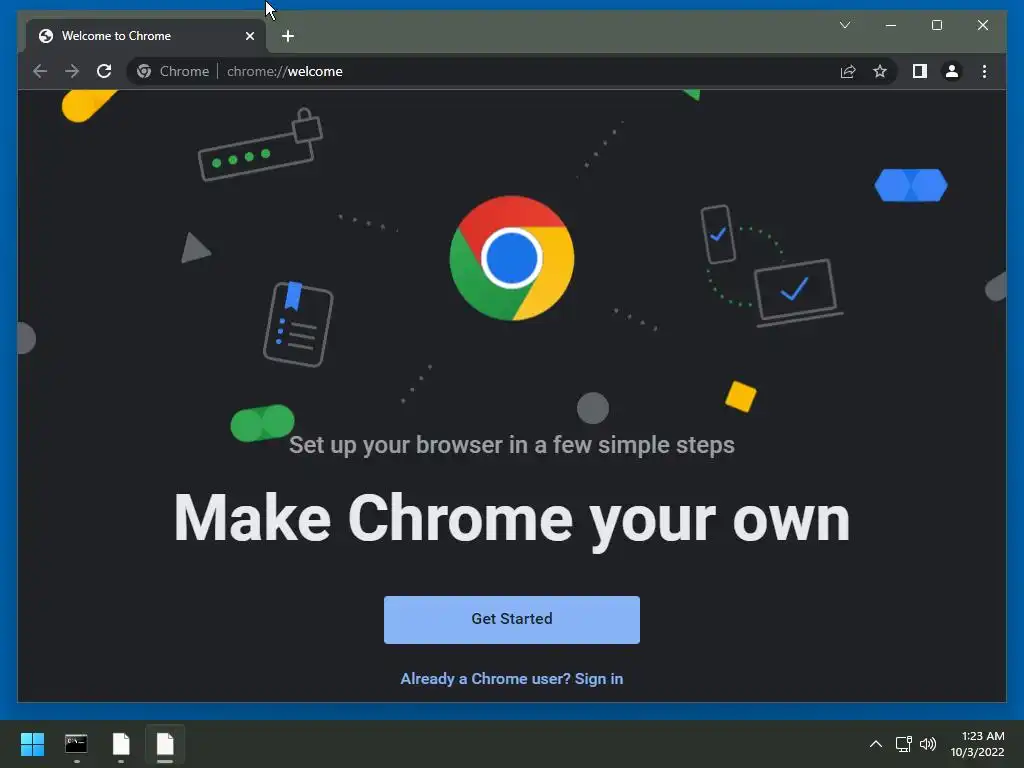Select the Welcome to Chrome tab
Viewport: 1024px width, 768px height.
[x=145, y=36]
